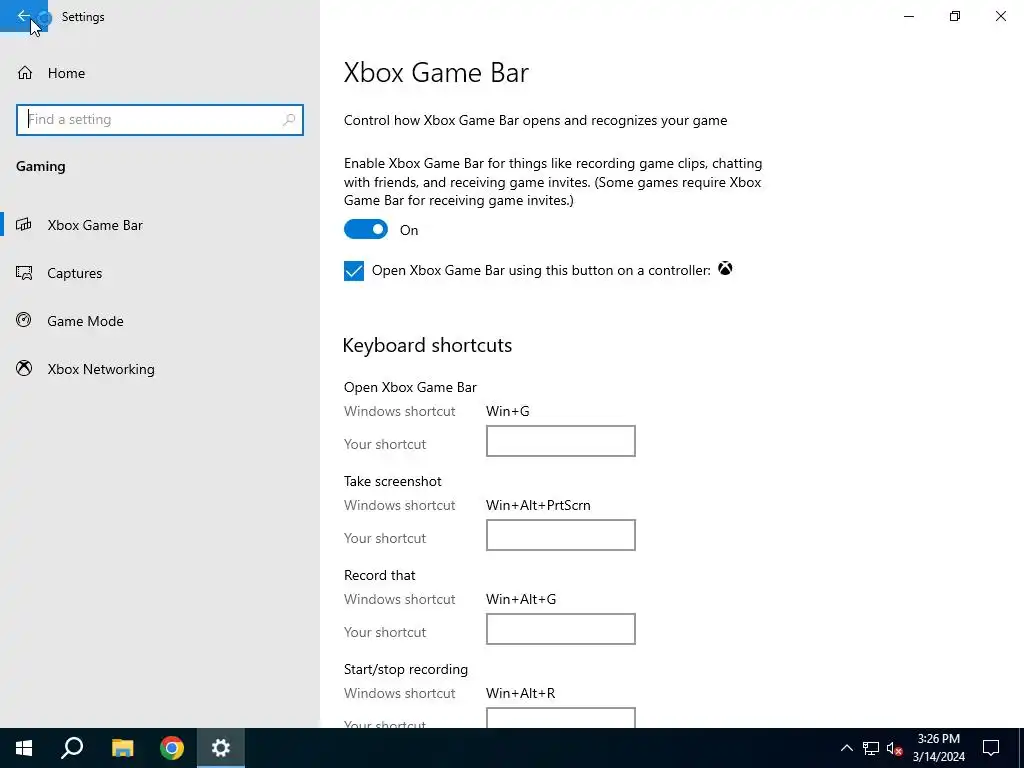Screen dimensions: 1024x768
Task: Click the network tray icon
Action: coord(871,748)
